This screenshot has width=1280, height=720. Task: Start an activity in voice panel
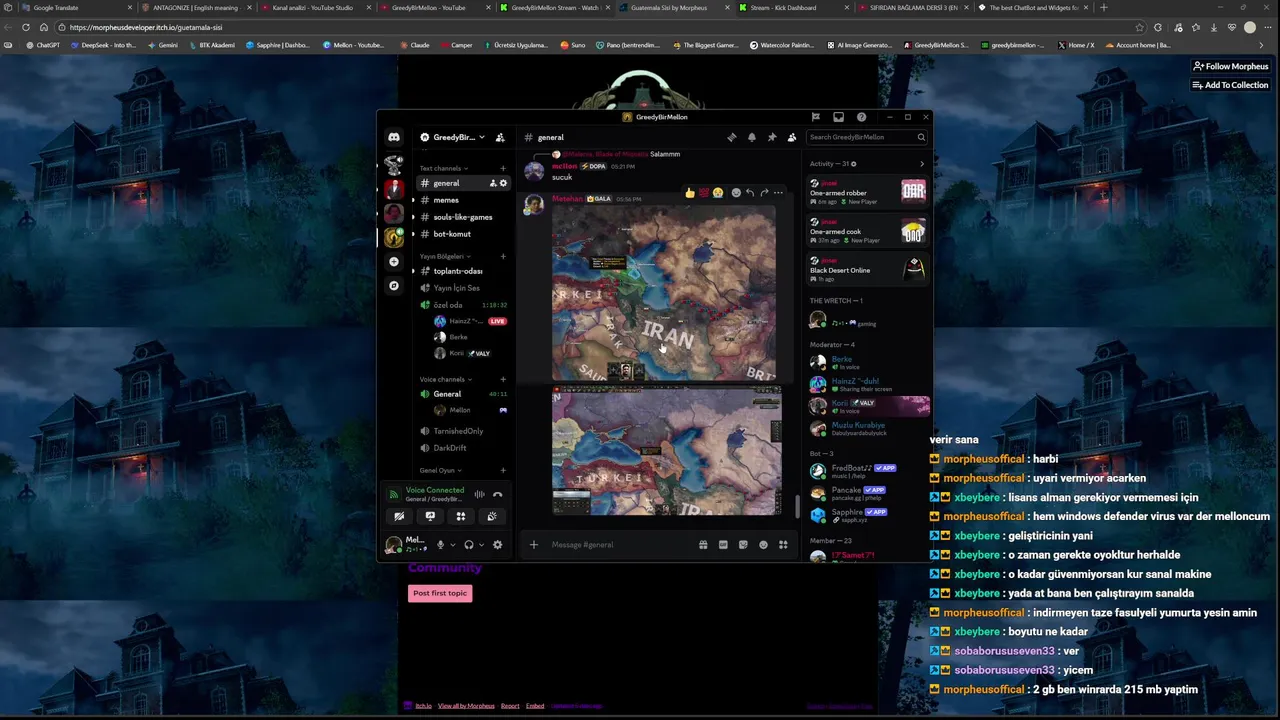click(461, 517)
